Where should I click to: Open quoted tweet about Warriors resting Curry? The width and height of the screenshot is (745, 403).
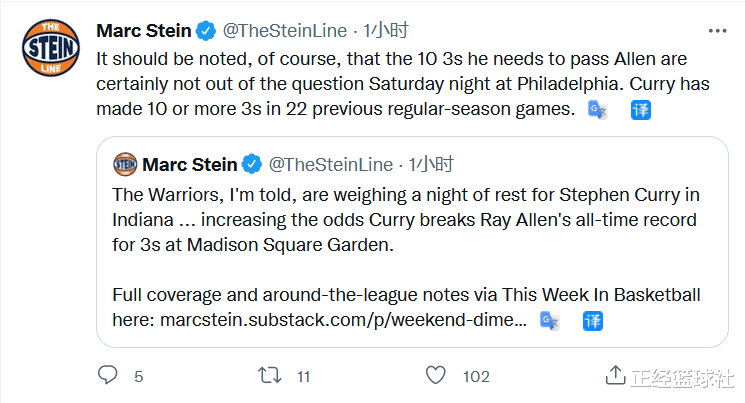[x=412, y=242]
